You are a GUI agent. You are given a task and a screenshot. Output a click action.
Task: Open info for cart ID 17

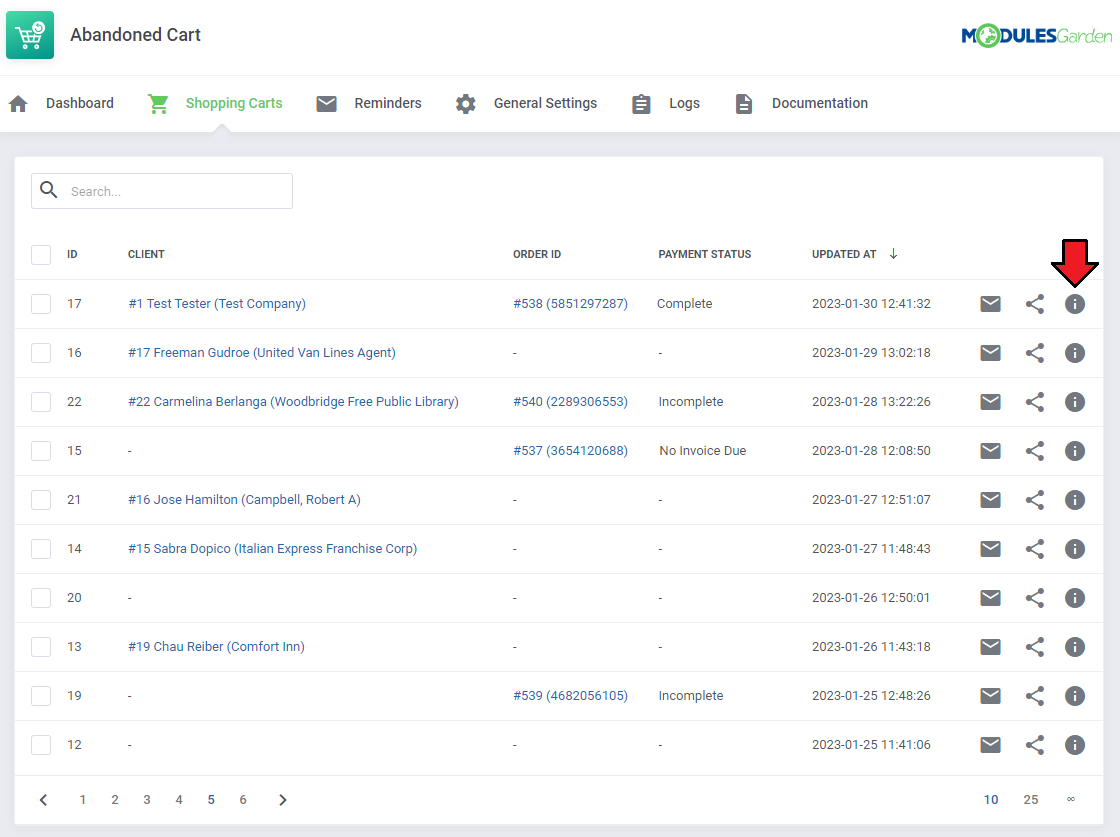(1074, 304)
